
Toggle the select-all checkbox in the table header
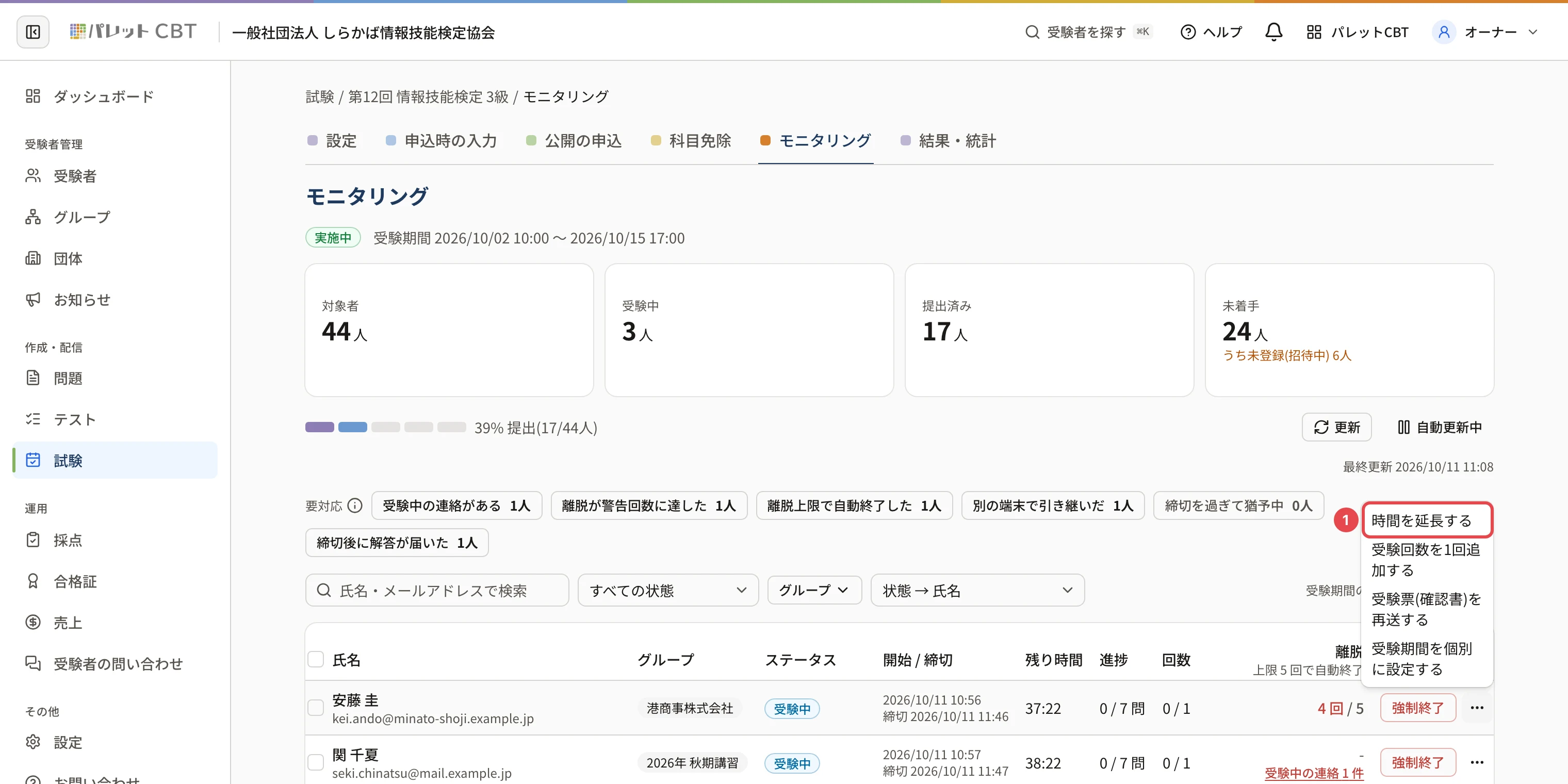315,659
